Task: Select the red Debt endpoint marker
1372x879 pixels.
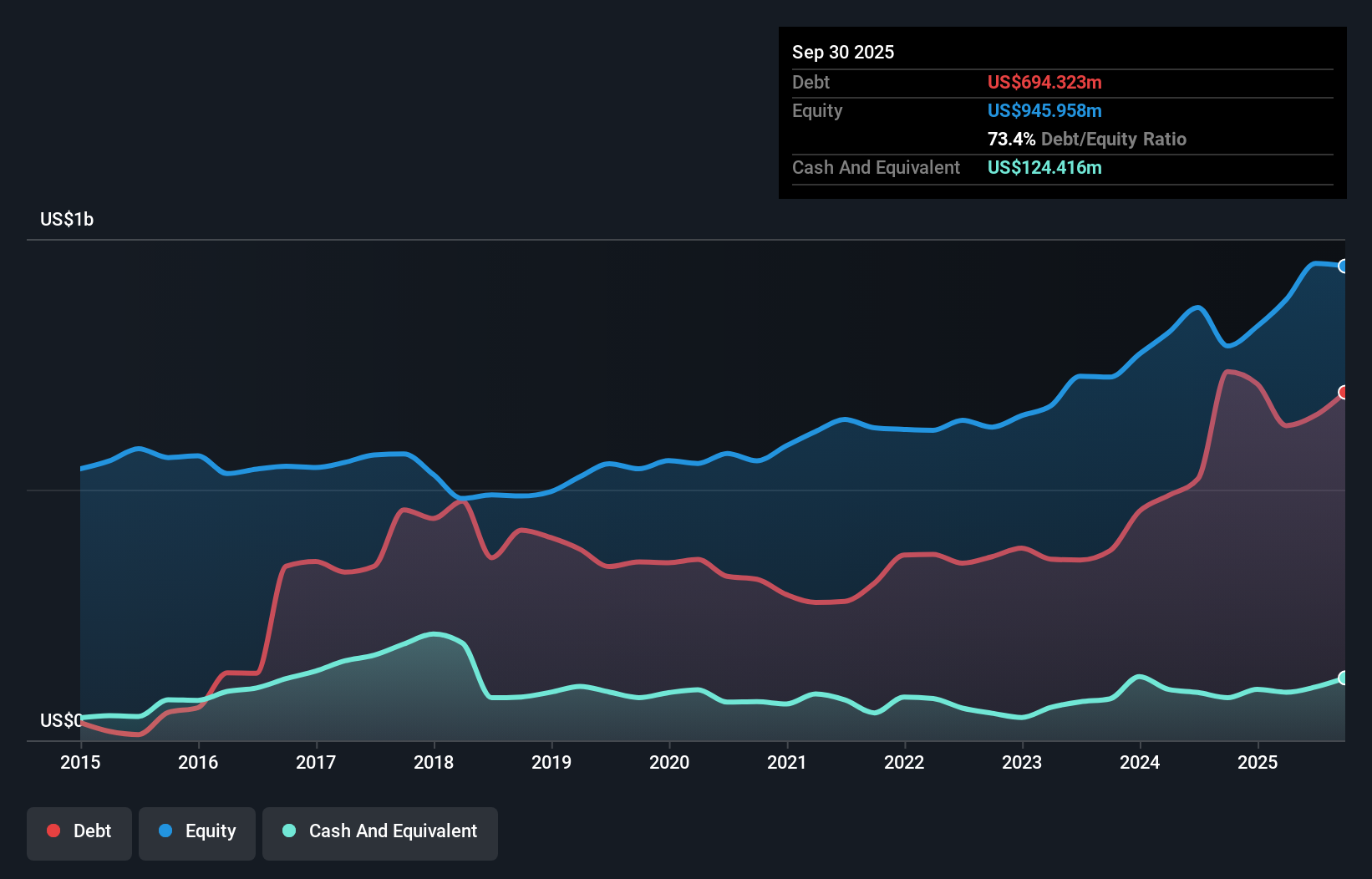Action: click(x=1344, y=392)
